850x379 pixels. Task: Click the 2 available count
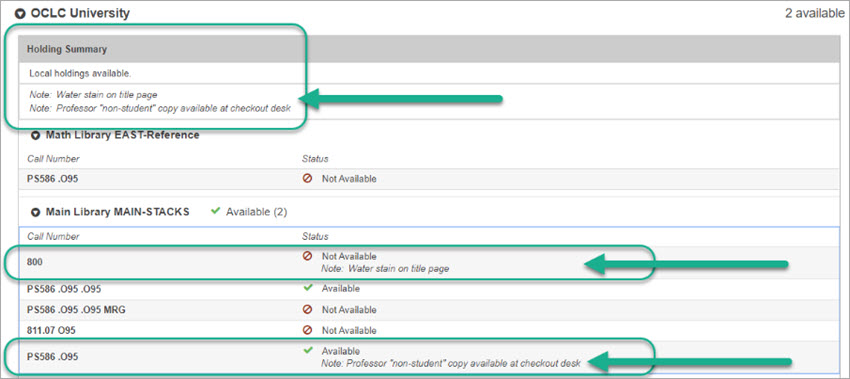815,14
